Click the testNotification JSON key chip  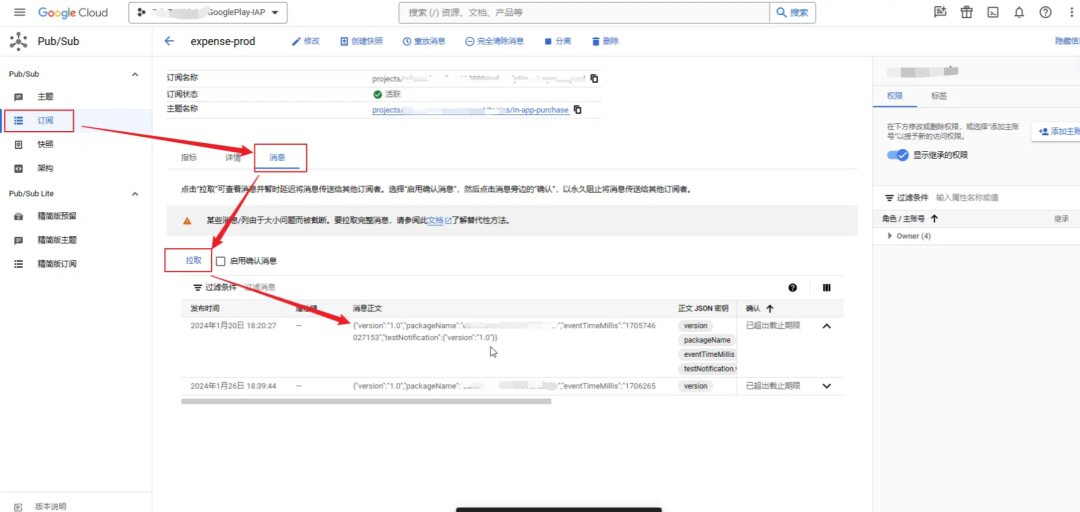(707, 369)
